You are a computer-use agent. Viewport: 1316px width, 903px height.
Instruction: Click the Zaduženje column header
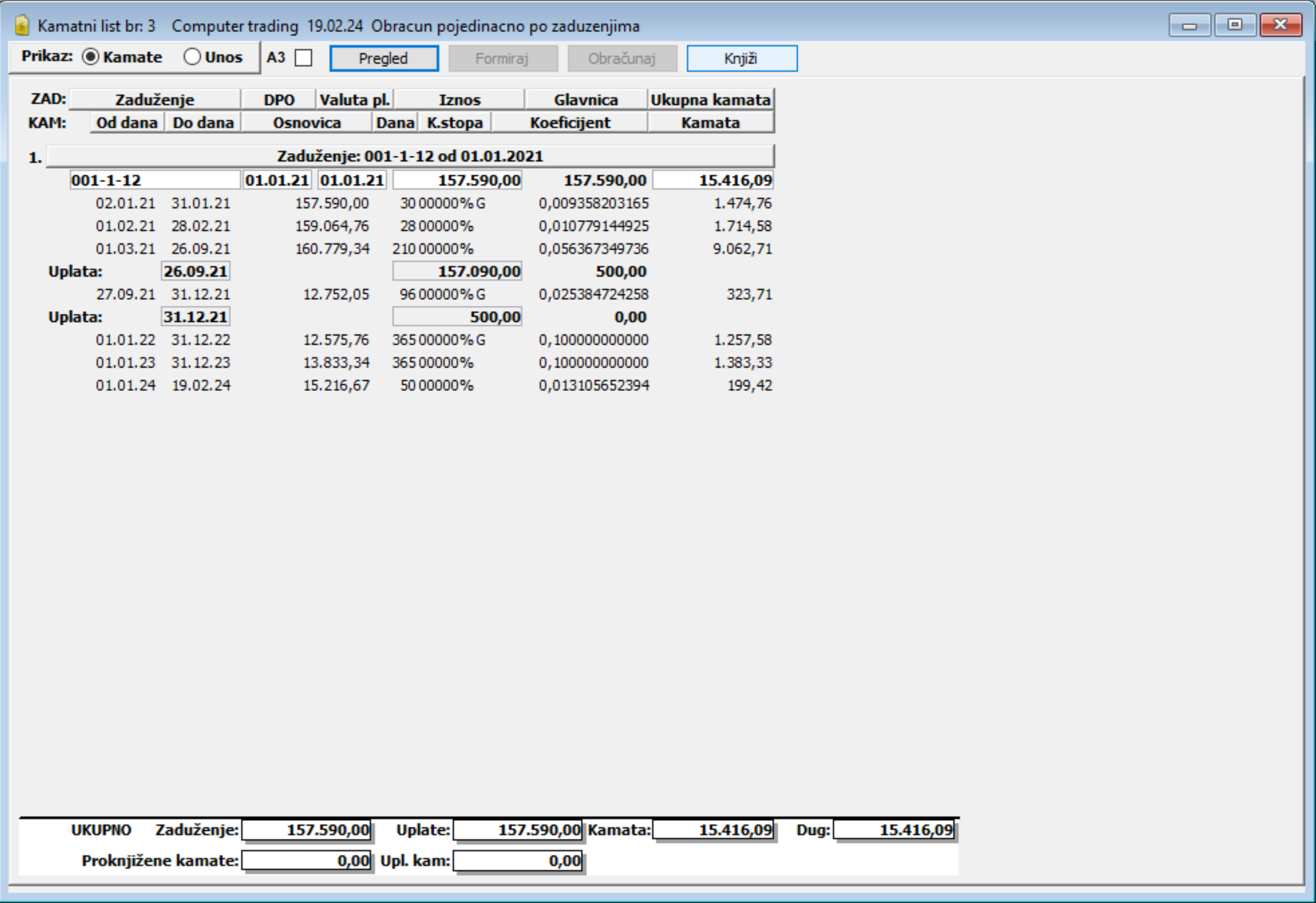155,100
